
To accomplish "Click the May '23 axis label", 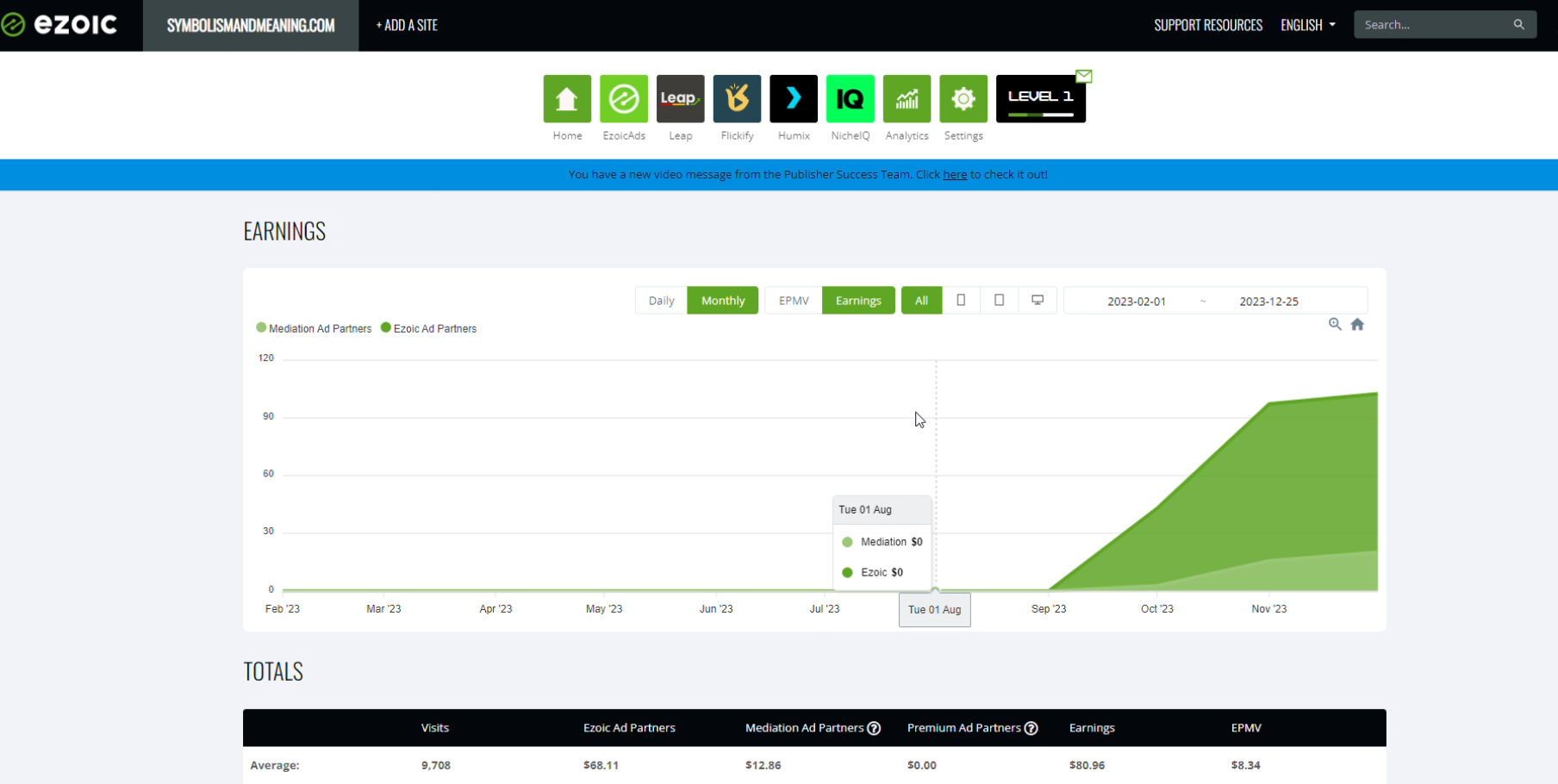I will [604, 608].
